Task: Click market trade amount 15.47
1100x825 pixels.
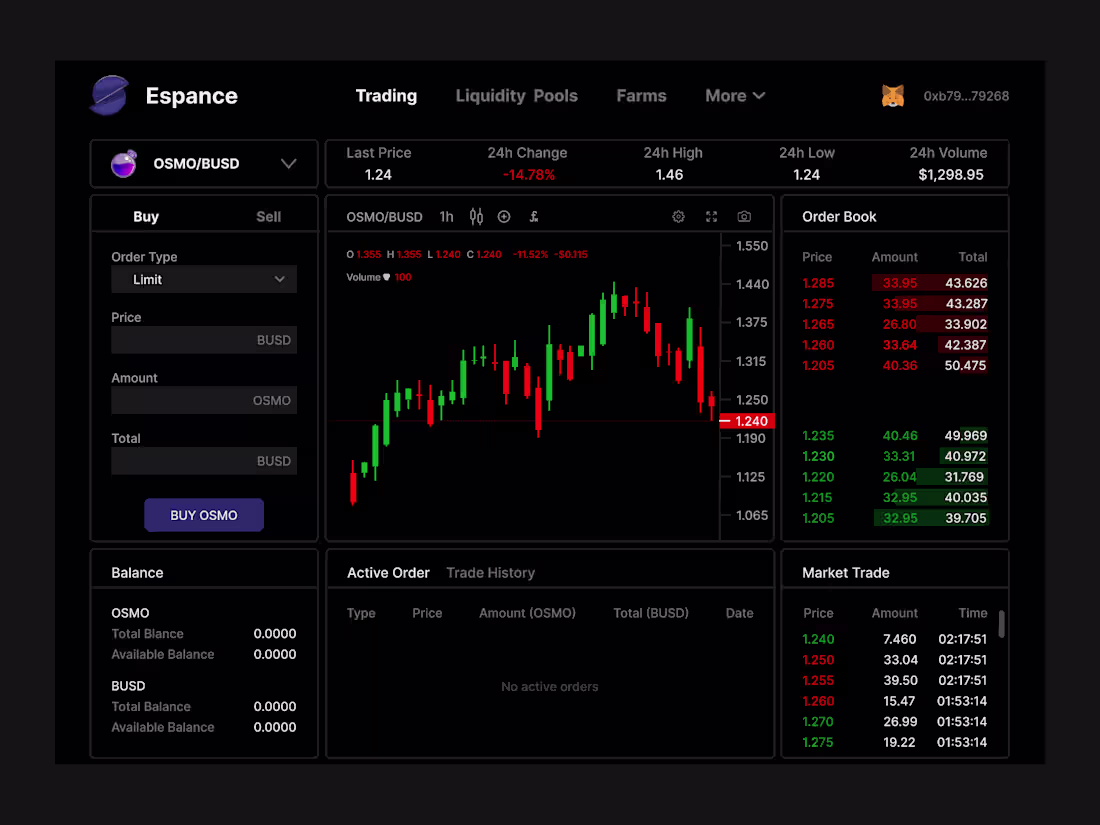Action: pyautogui.click(x=899, y=701)
